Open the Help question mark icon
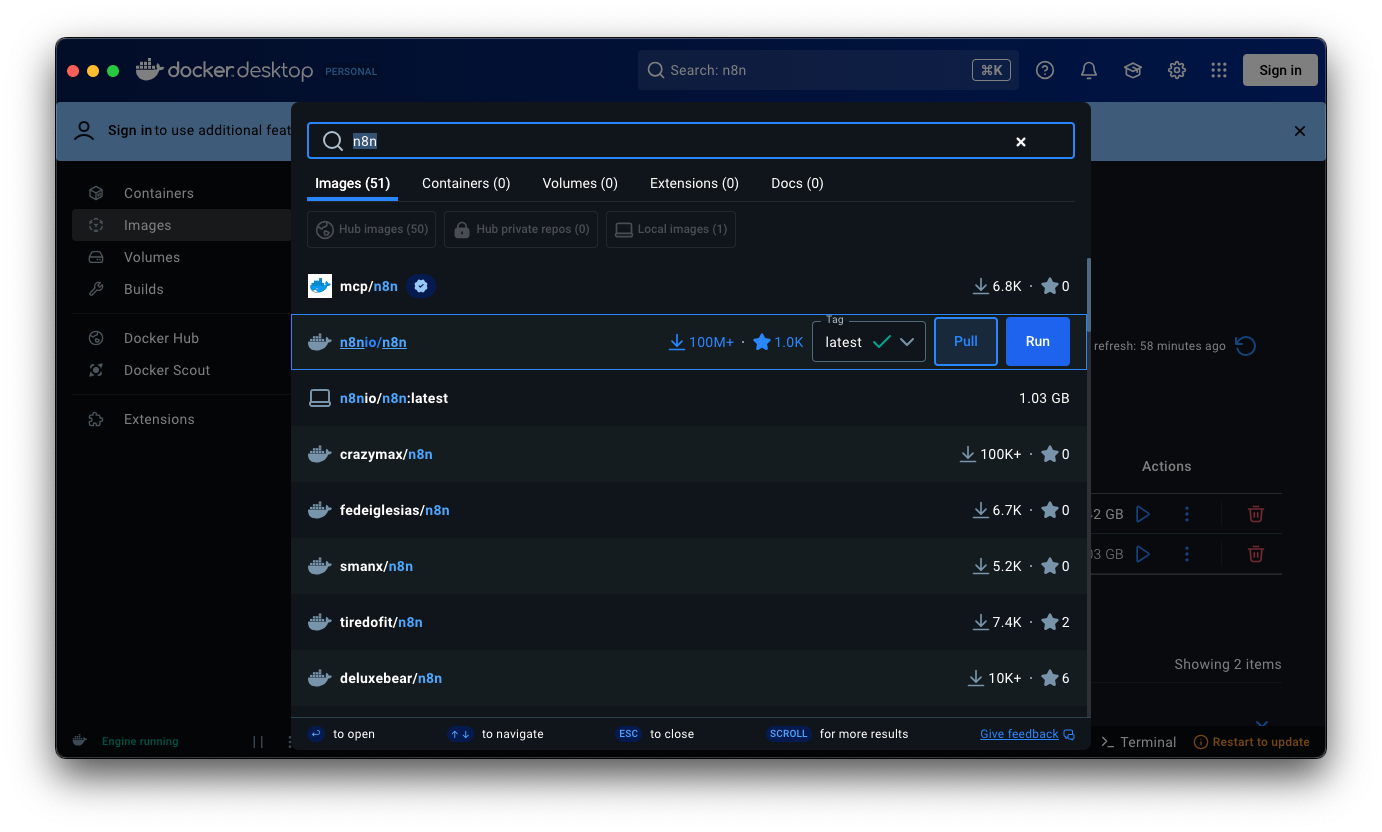The width and height of the screenshot is (1382, 832). coord(1045,70)
